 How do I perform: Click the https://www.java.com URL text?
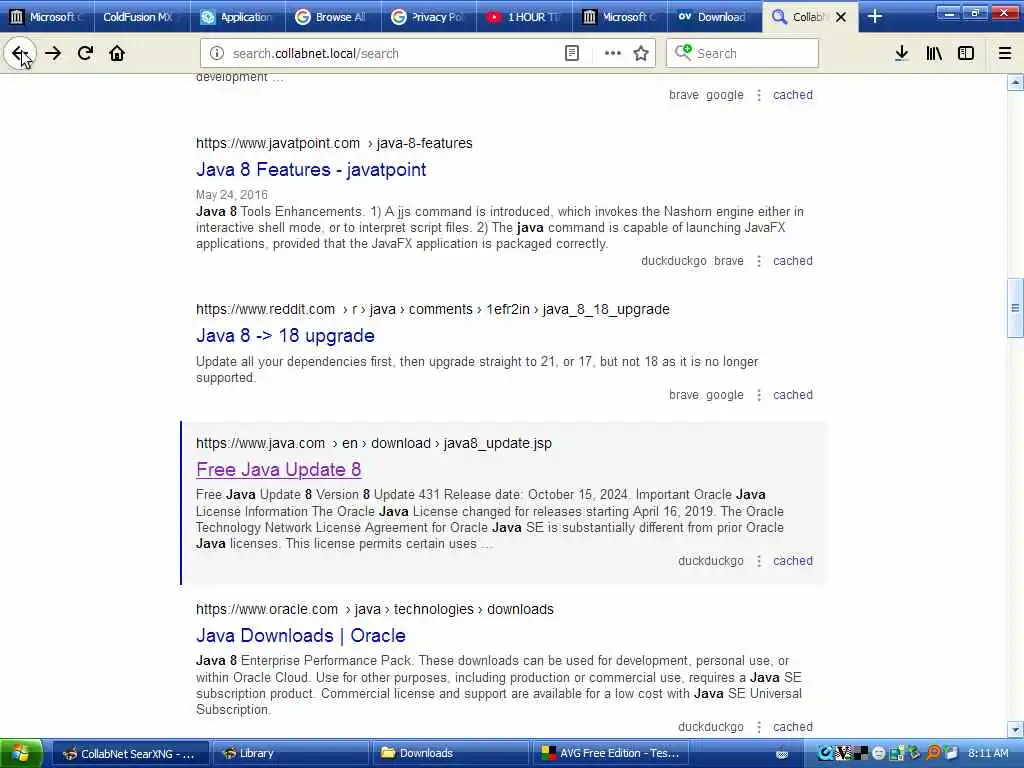(x=260, y=443)
